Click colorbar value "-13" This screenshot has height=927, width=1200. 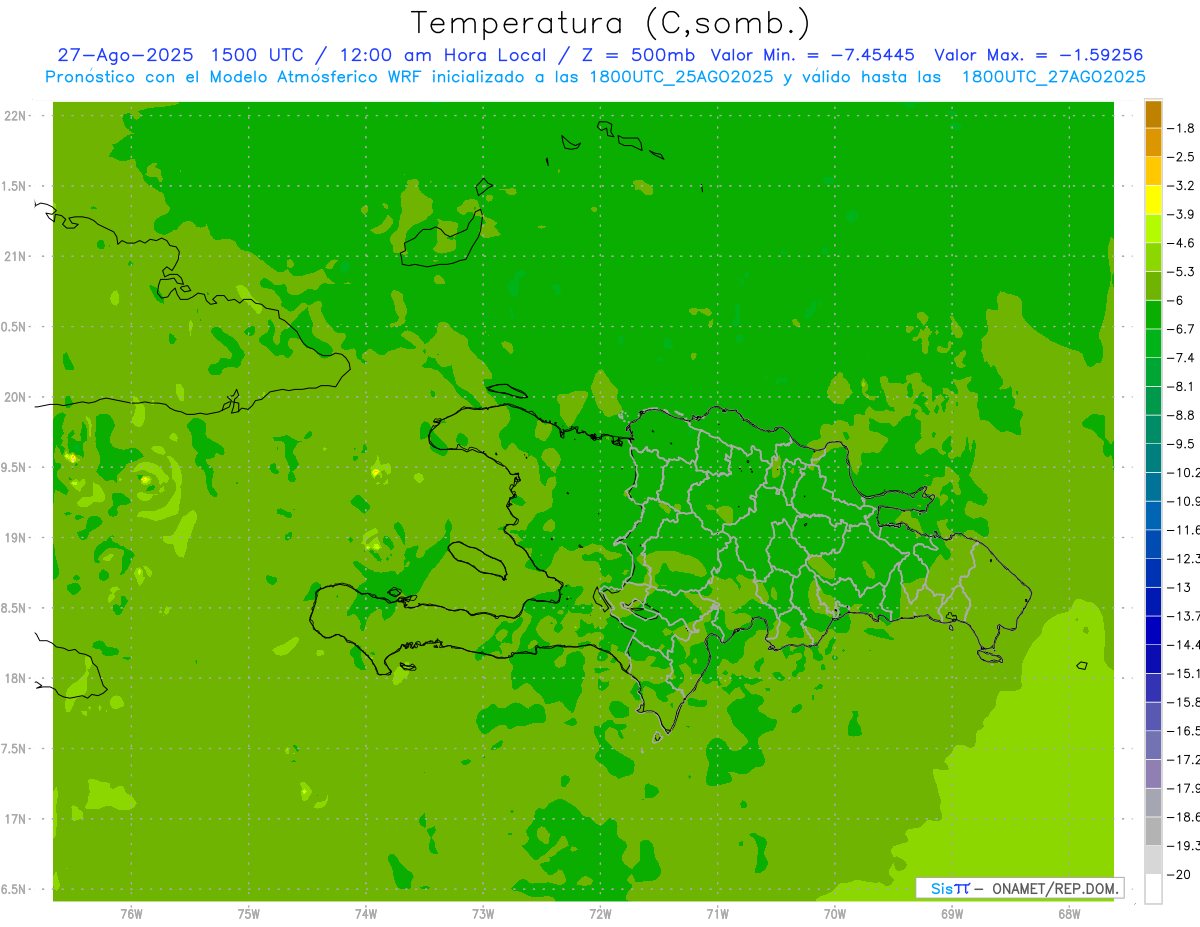[x=1178, y=587]
